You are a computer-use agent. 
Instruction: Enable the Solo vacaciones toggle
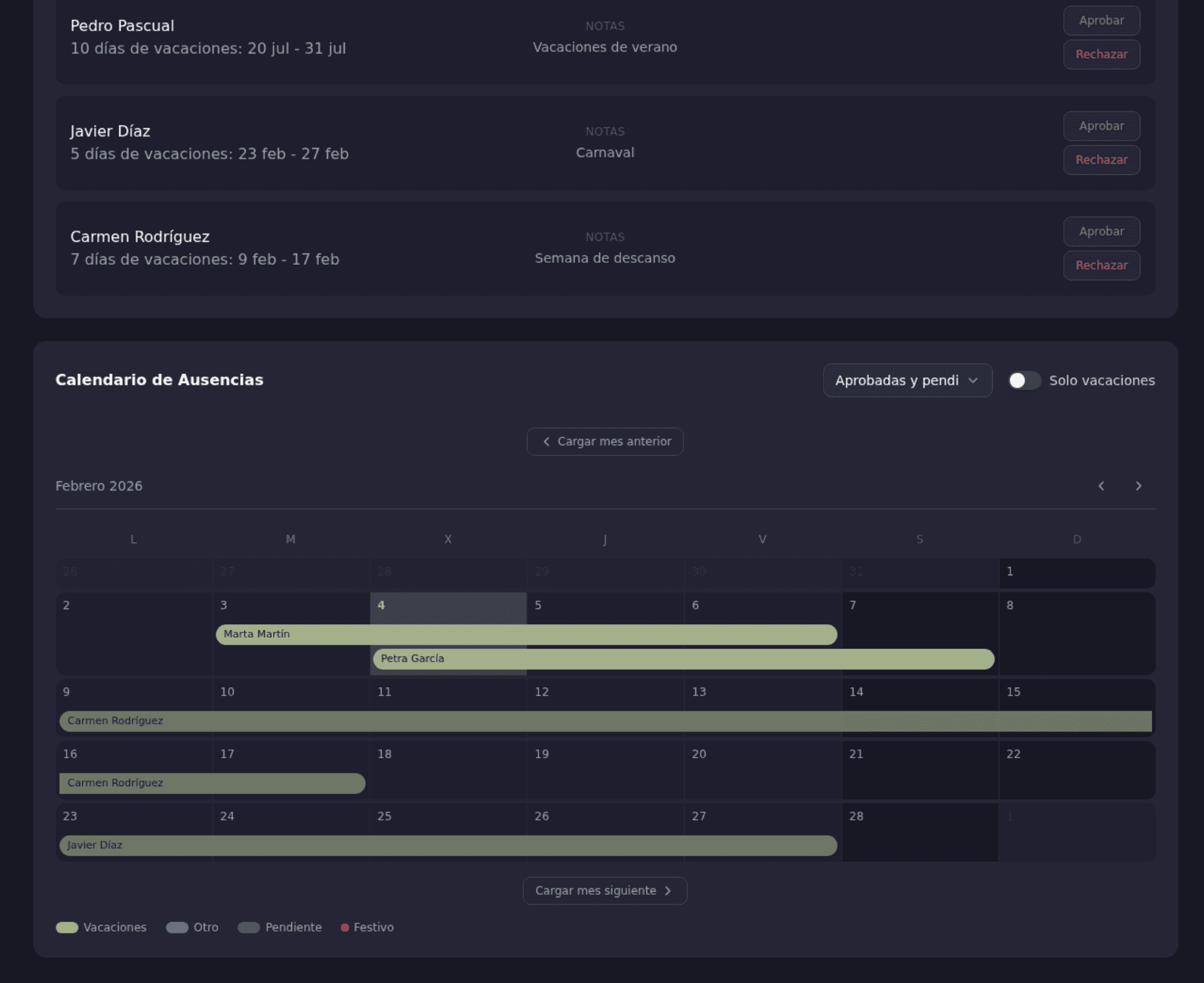(1024, 380)
